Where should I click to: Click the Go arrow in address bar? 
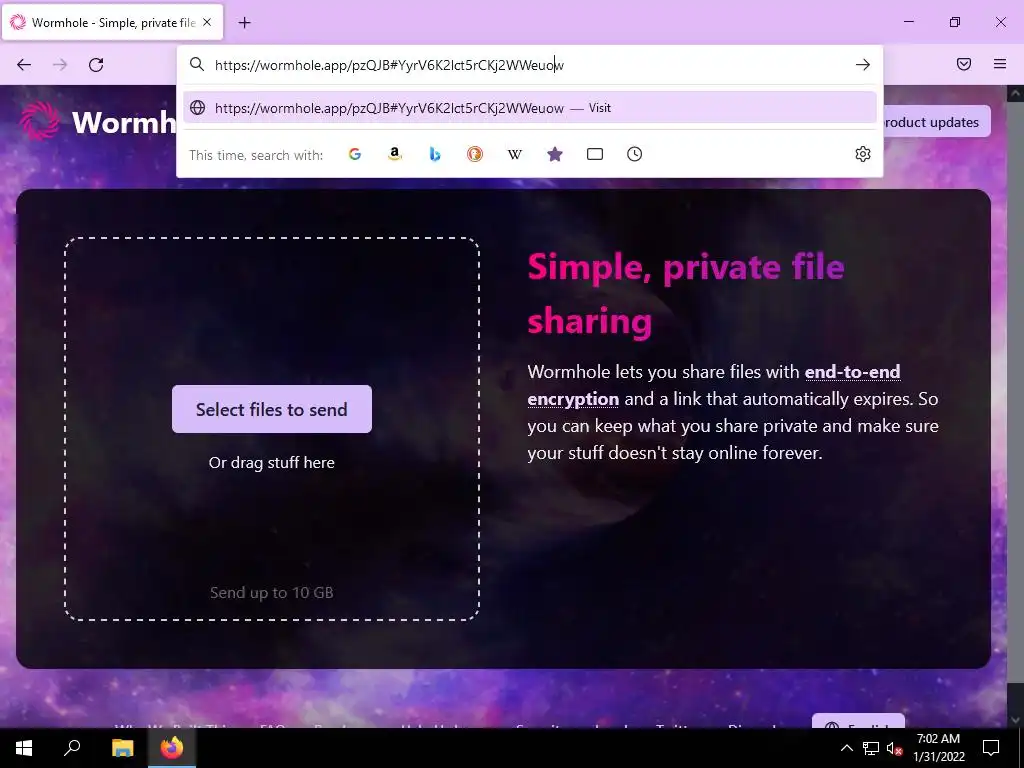[x=863, y=64]
